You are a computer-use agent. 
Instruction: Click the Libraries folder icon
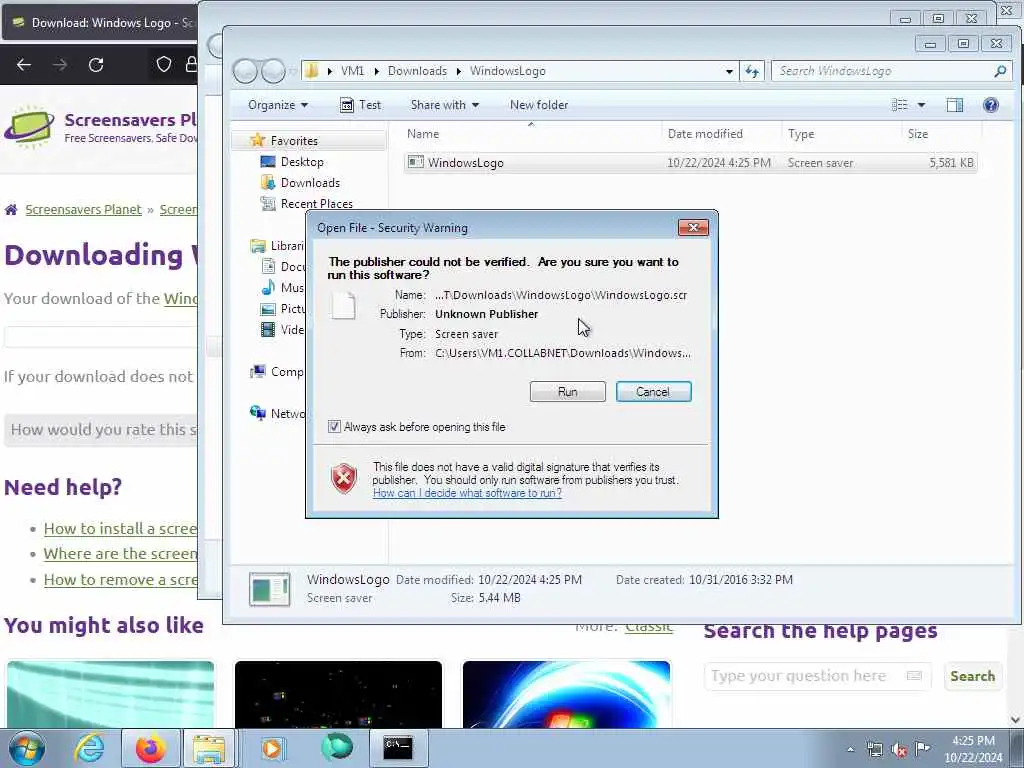pyautogui.click(x=259, y=246)
